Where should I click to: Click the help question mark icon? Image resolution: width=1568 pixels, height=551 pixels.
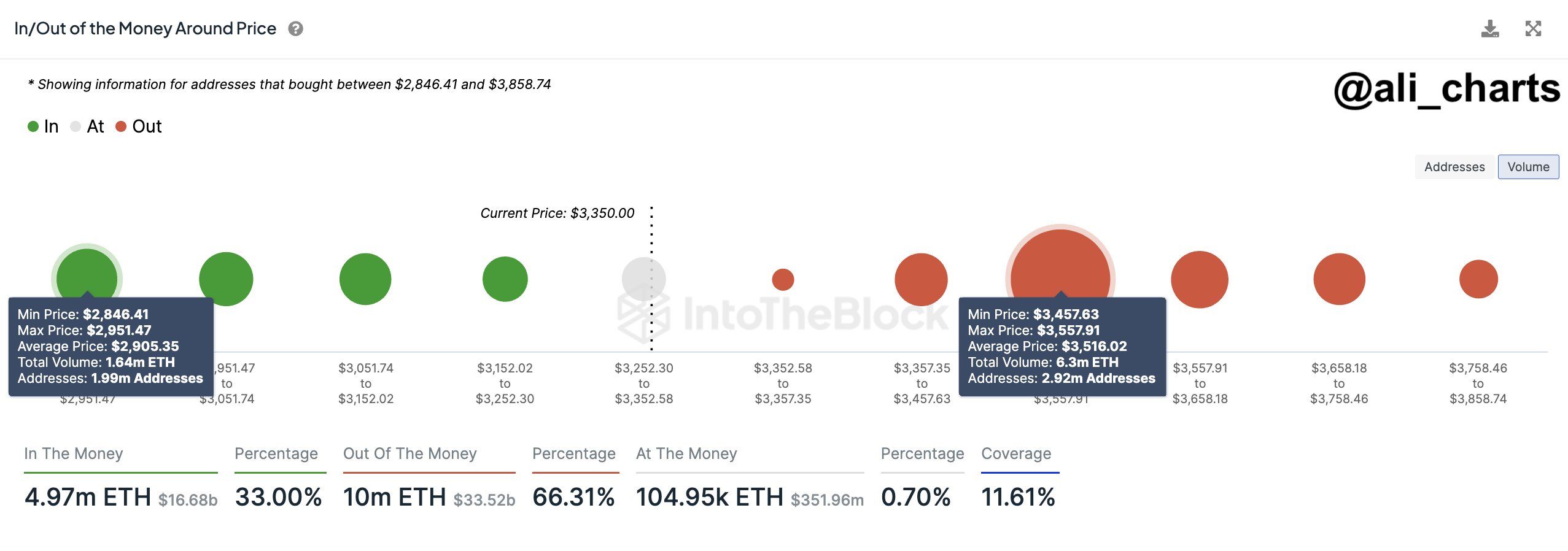pos(295,29)
